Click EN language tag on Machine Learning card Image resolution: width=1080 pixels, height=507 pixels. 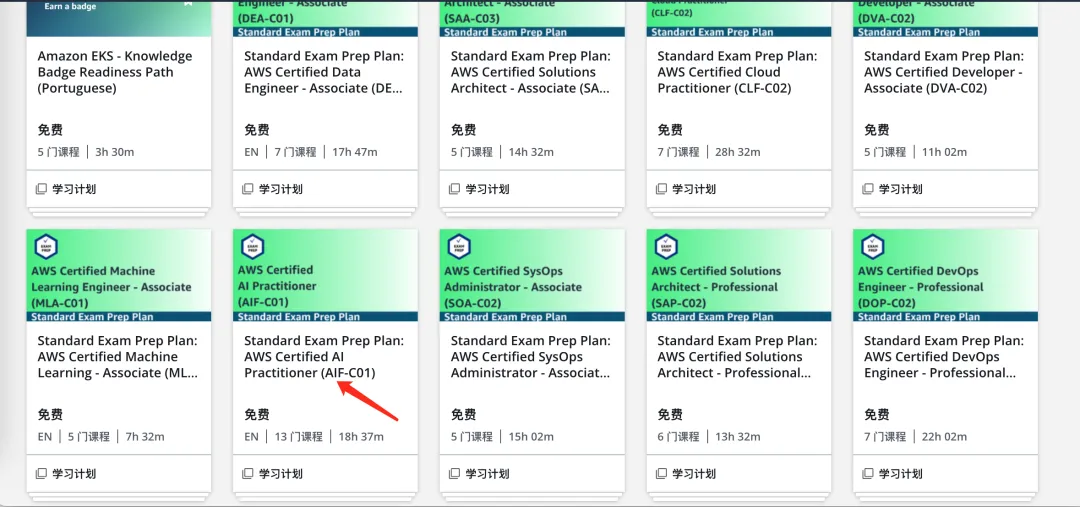pyautogui.click(x=45, y=437)
